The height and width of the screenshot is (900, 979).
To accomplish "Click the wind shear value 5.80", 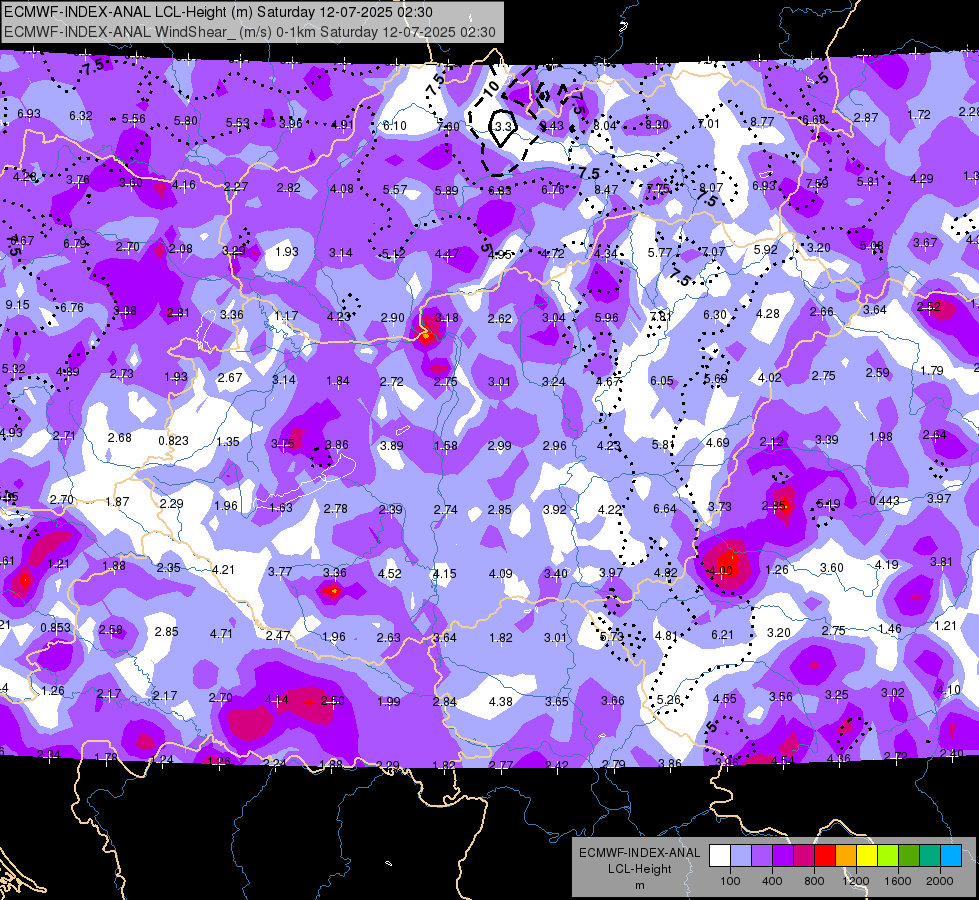I will pyautogui.click(x=185, y=121).
